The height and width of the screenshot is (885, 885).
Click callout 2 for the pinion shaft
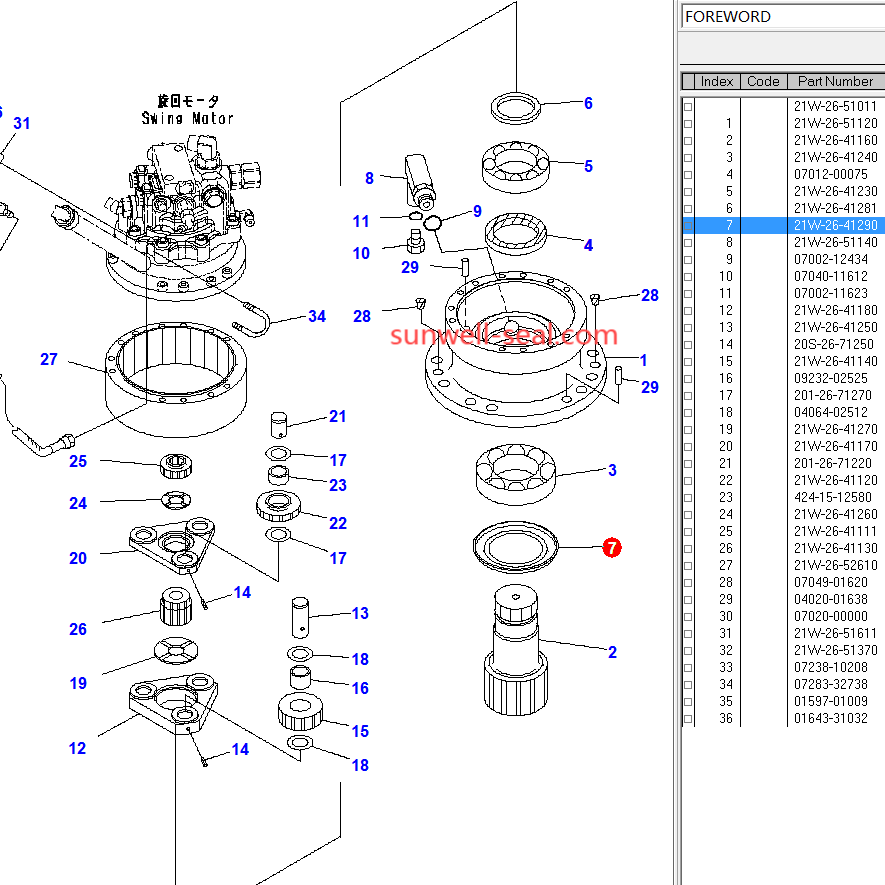point(612,652)
